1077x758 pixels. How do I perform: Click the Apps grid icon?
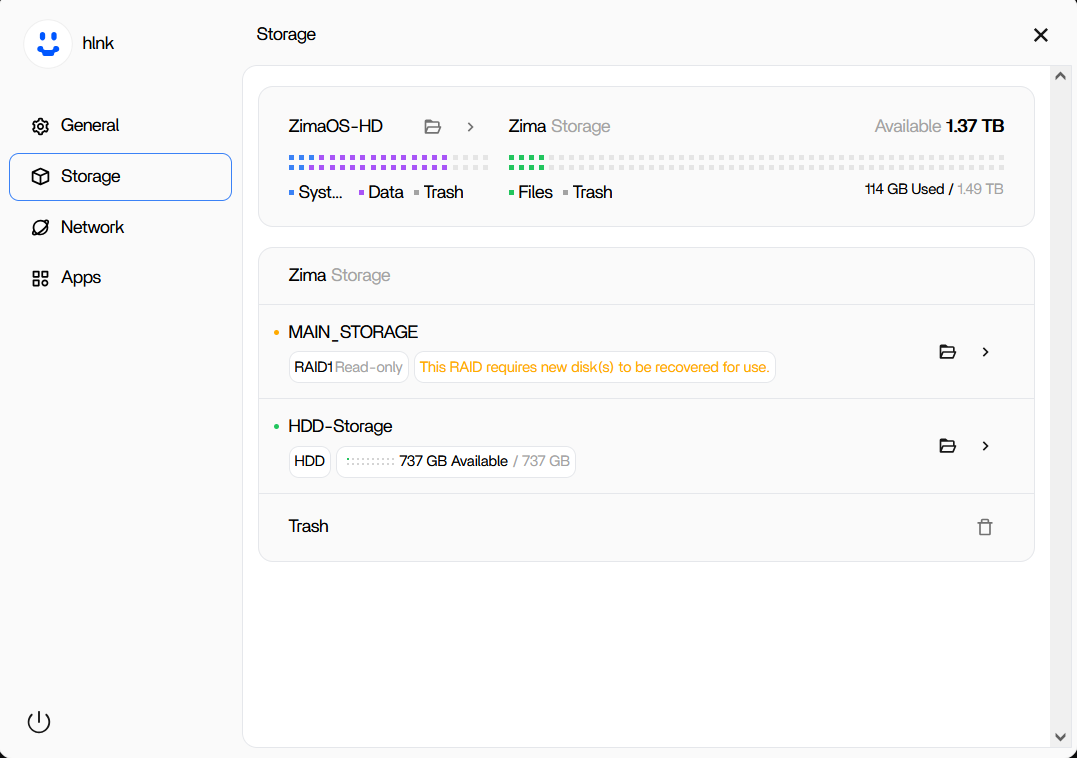point(41,278)
